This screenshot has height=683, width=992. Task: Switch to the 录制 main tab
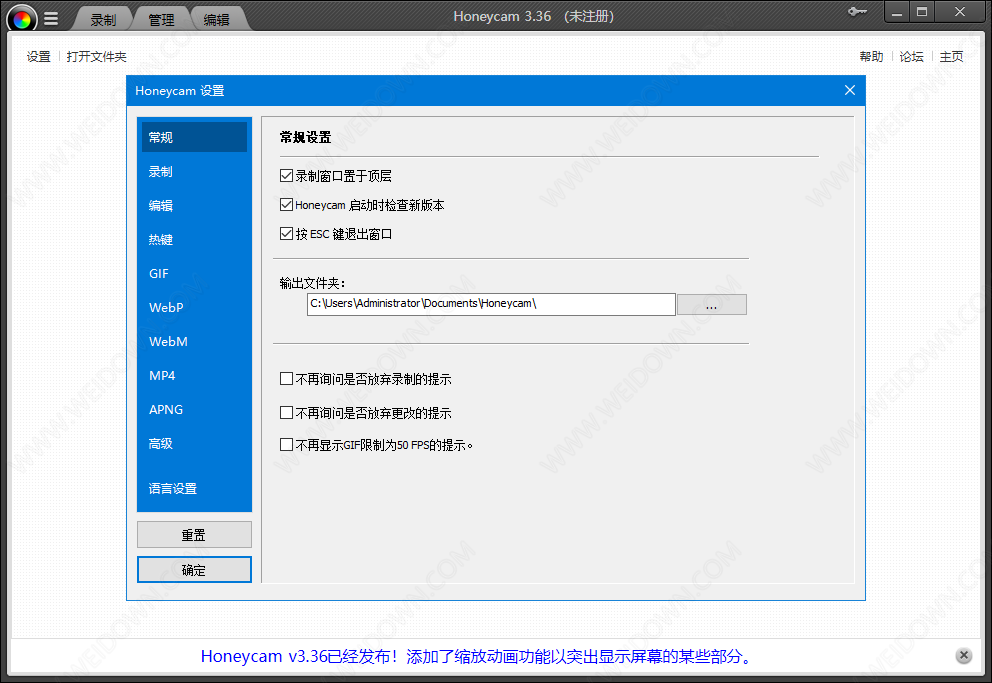103,20
